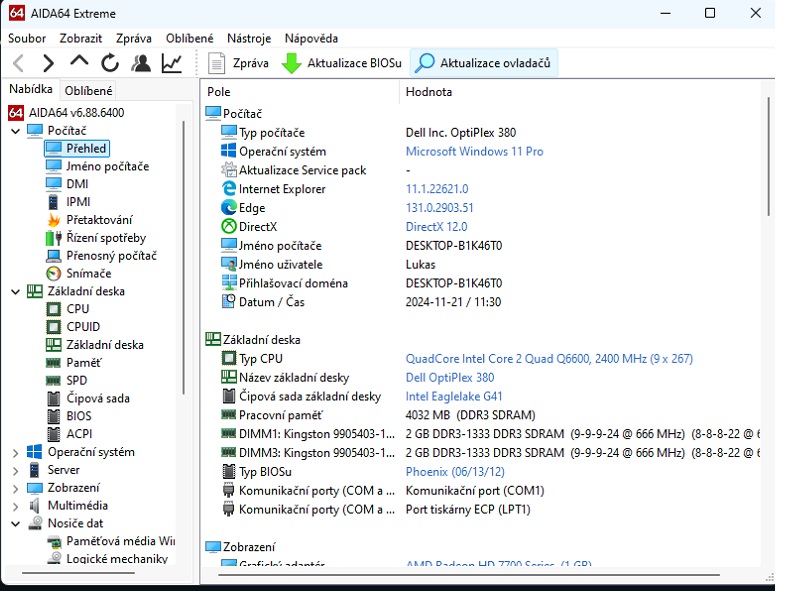796x599 pixels.
Task: Click the refresh icon in toolbar
Action: (110, 63)
